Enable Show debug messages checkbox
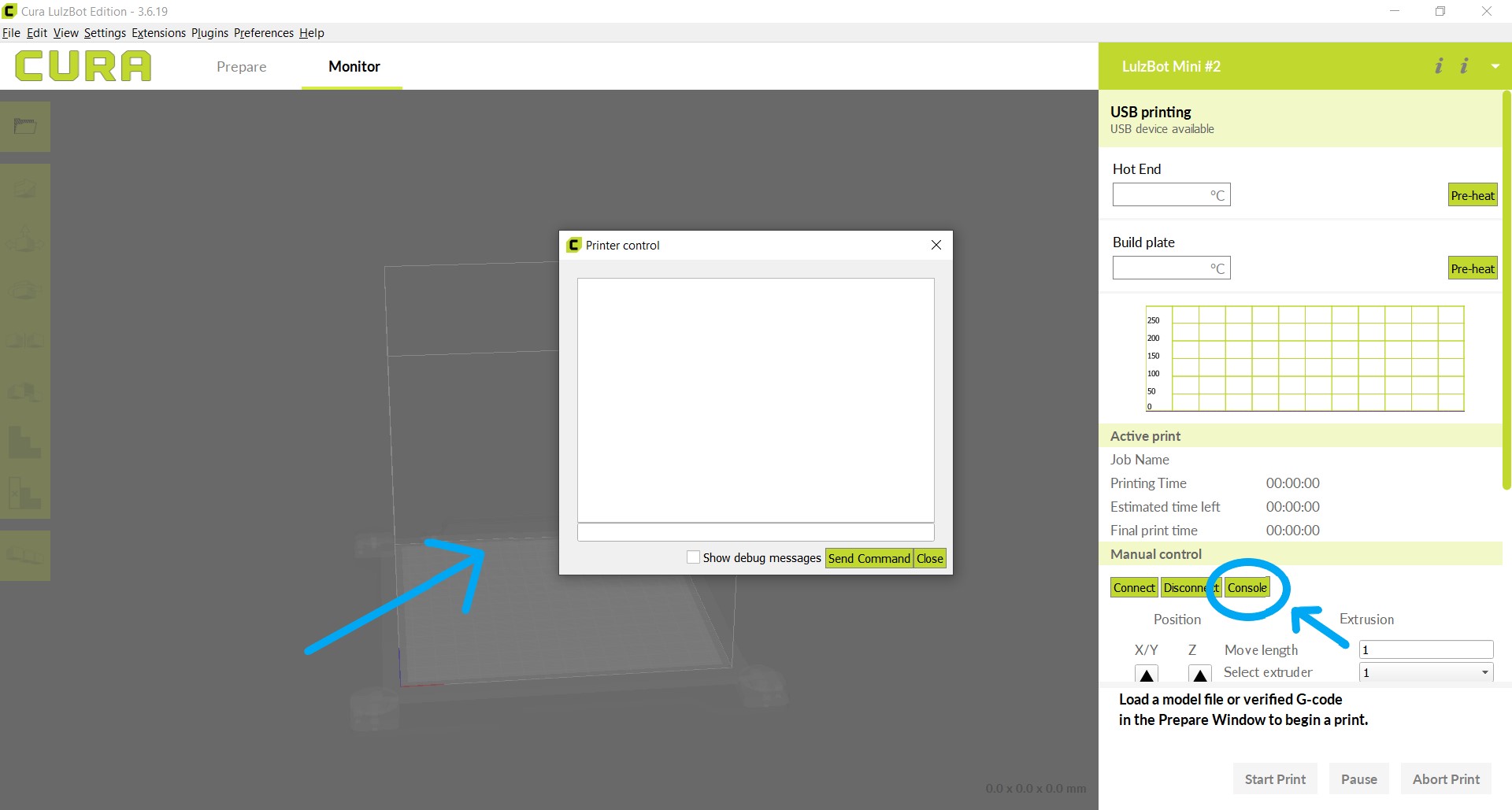Screen dimensions: 1512x810 [693, 557]
